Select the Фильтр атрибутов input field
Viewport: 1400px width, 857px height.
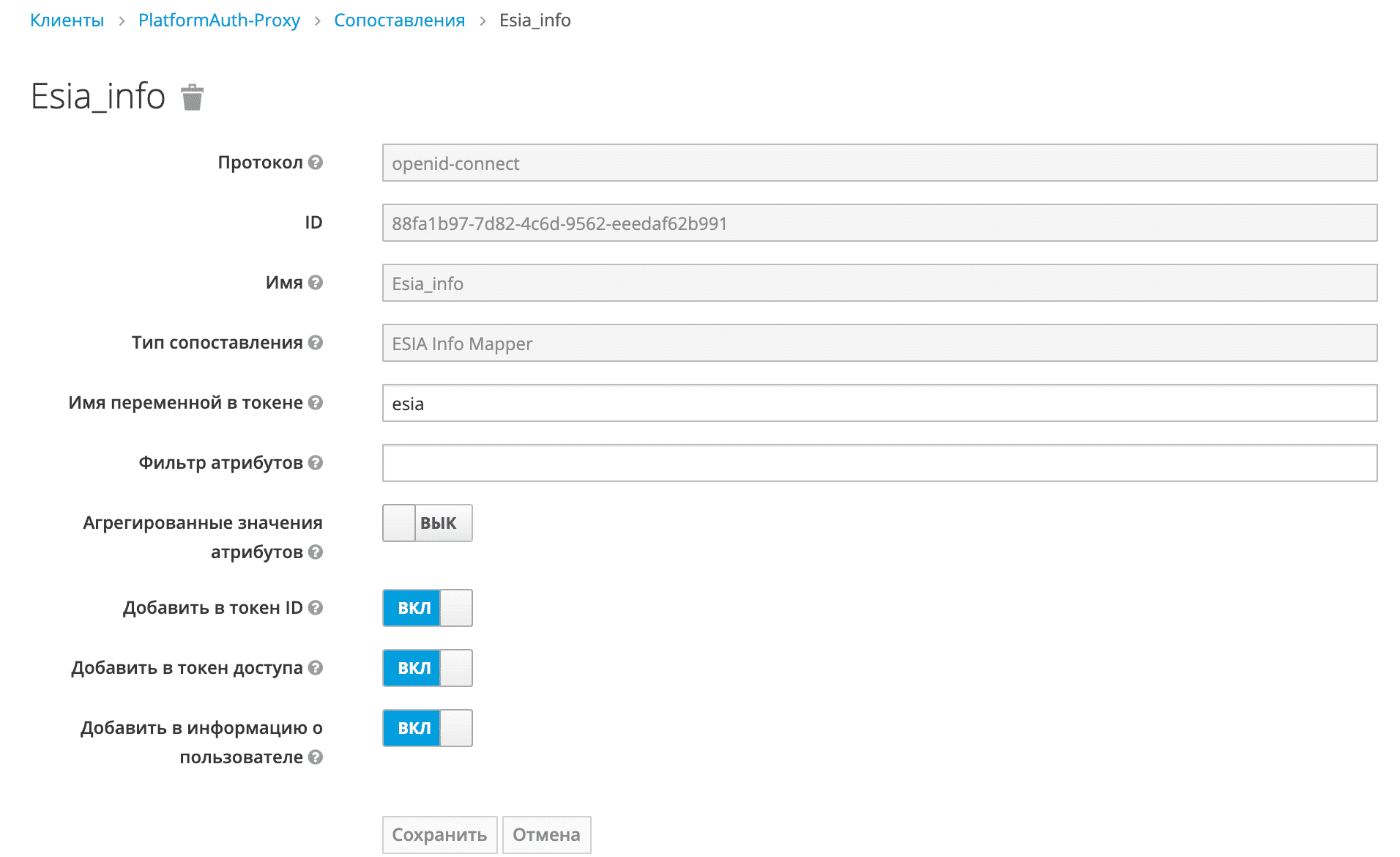point(879,462)
